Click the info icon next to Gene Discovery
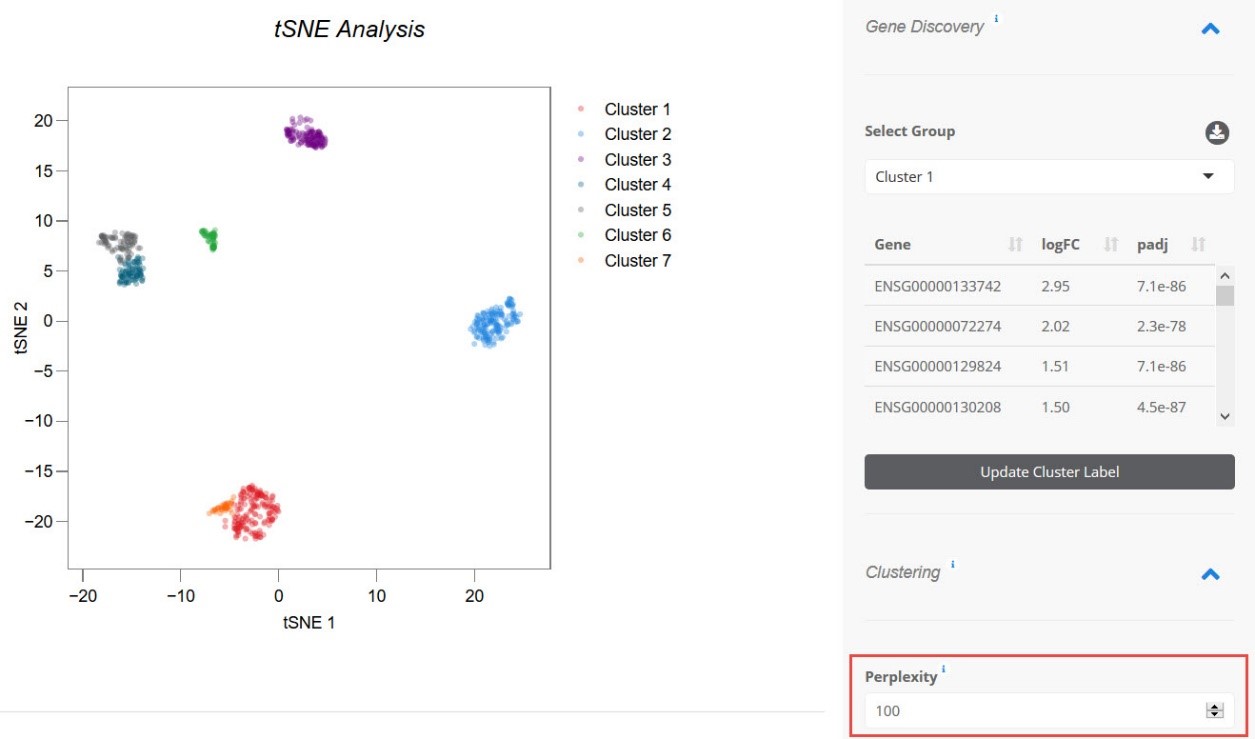The image size is (1255, 739). point(996,19)
